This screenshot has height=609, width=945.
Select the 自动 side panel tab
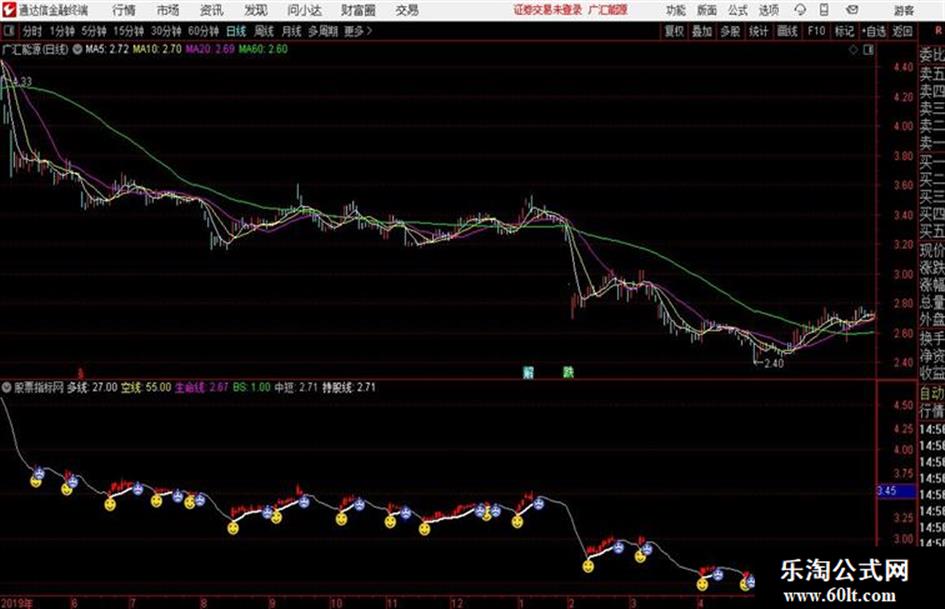coord(932,394)
